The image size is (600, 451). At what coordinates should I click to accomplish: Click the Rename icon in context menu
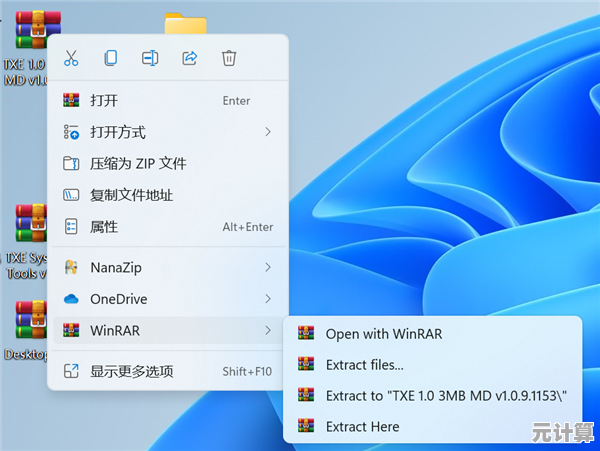150,59
